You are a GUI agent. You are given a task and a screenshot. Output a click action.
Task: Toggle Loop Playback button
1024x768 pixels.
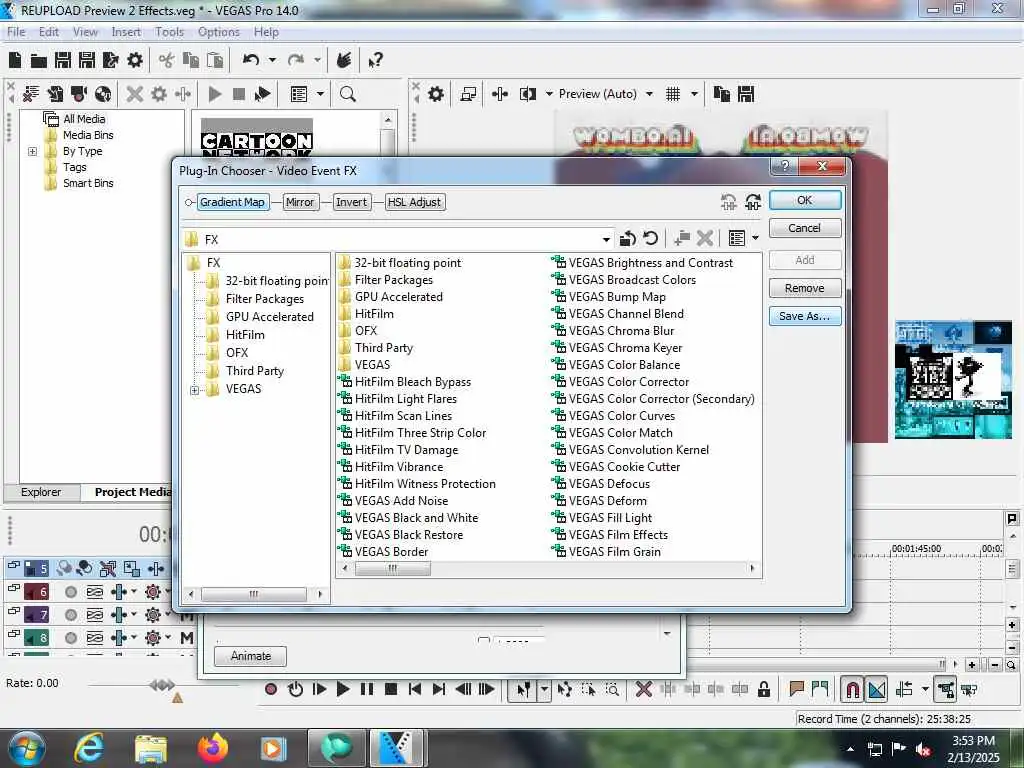(x=295, y=689)
